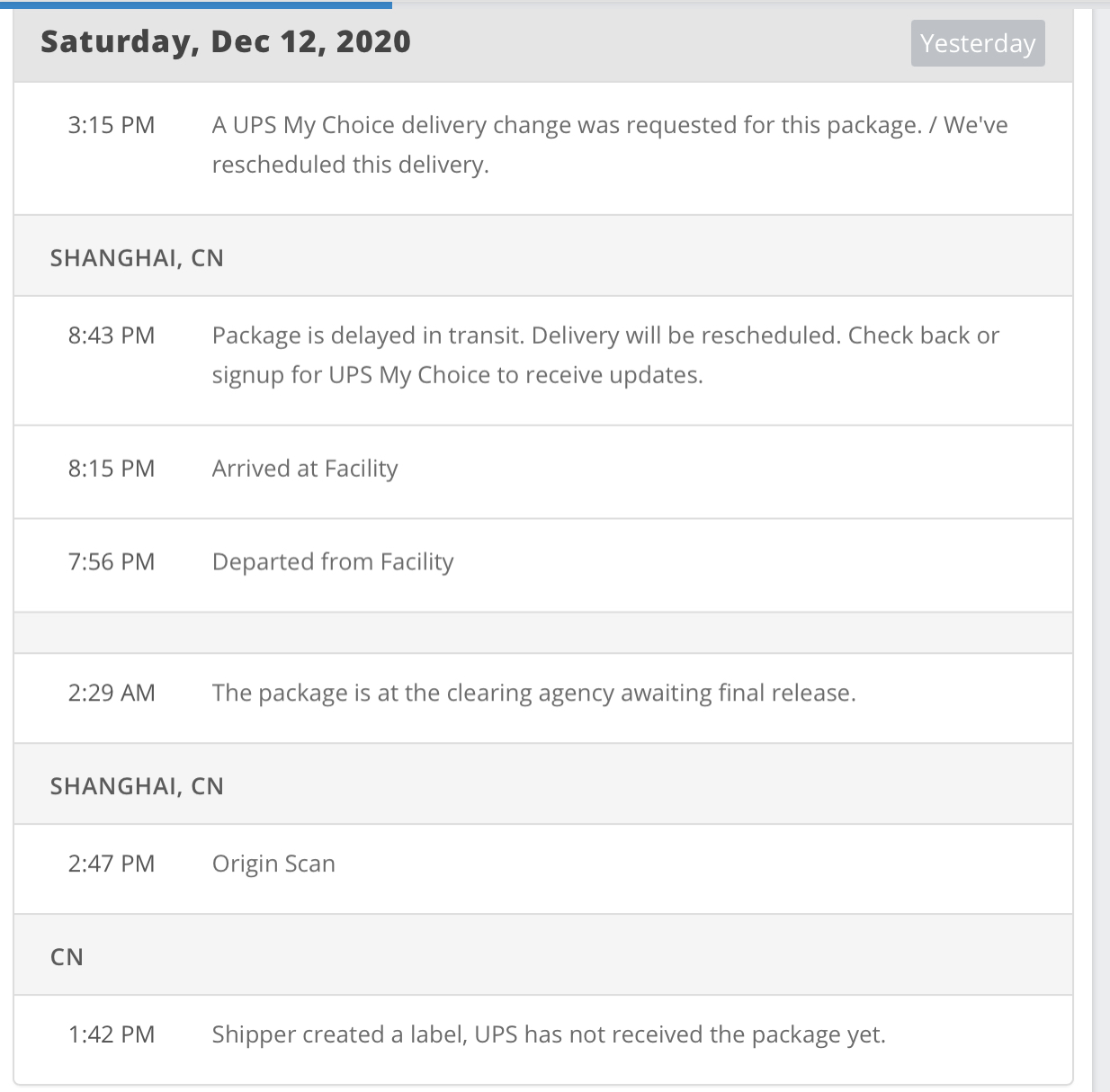This screenshot has height=1092, width=1110.
Task: Click the CN location header
Action: tap(67, 957)
